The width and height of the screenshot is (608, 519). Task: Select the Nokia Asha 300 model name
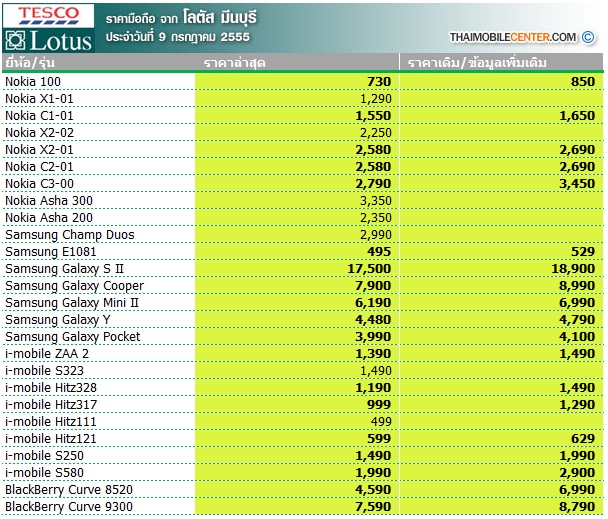[49, 201]
